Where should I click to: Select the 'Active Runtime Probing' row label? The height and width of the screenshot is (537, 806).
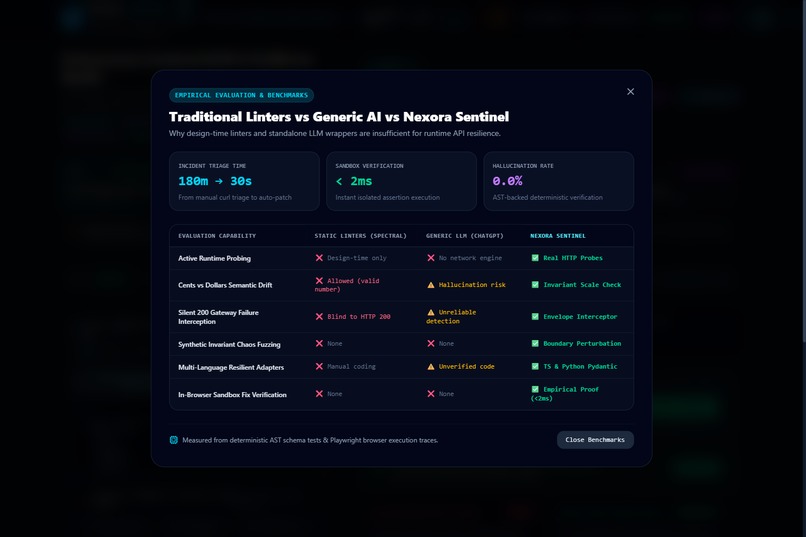[214, 258]
